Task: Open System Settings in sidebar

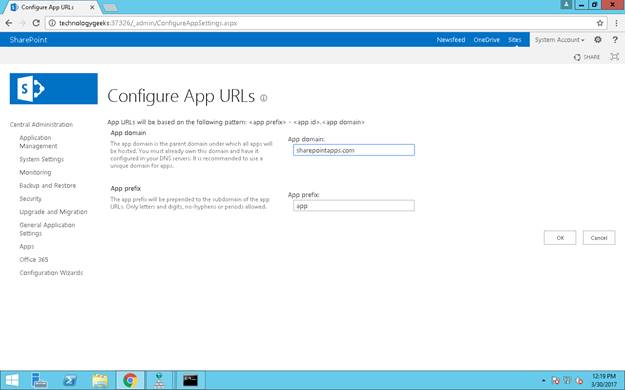Action: click(41, 159)
